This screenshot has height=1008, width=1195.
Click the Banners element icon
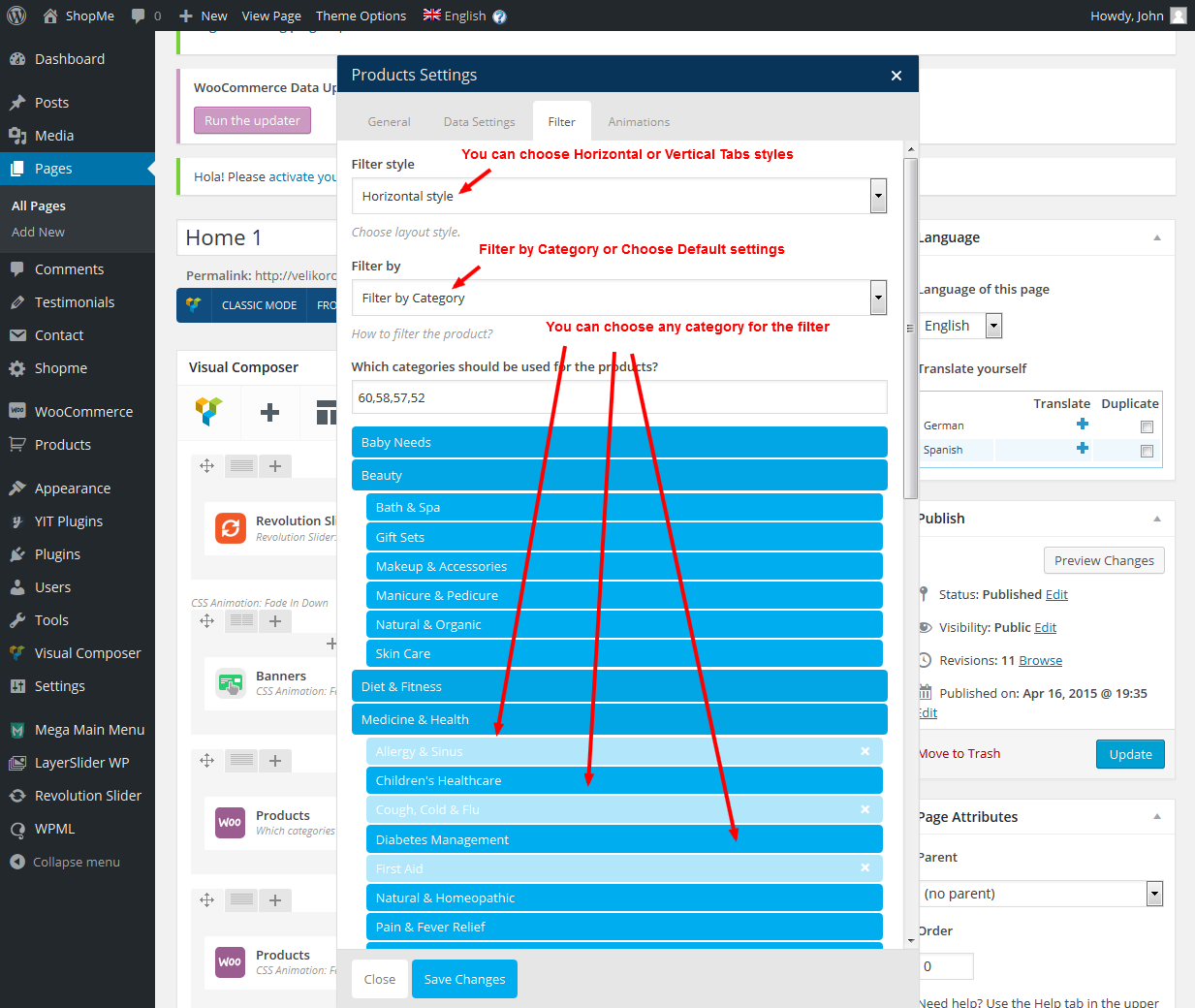[231, 683]
